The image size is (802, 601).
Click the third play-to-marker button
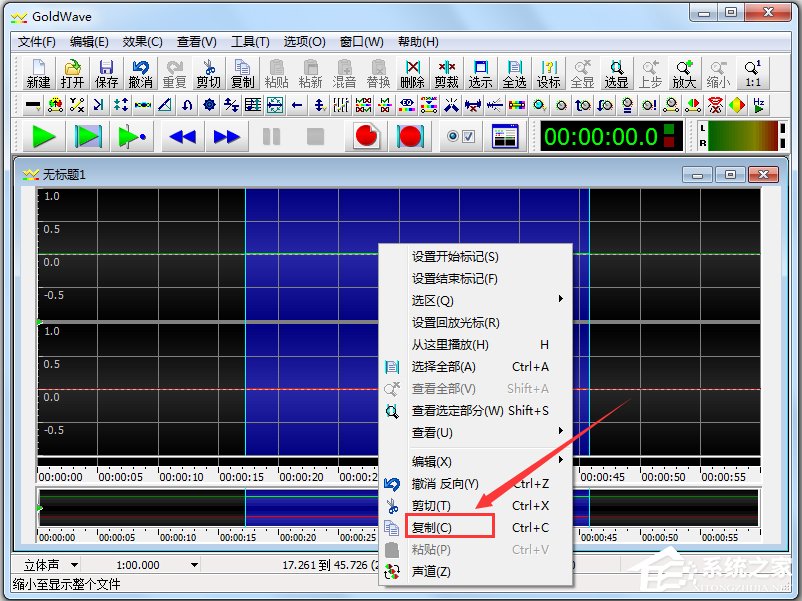132,137
